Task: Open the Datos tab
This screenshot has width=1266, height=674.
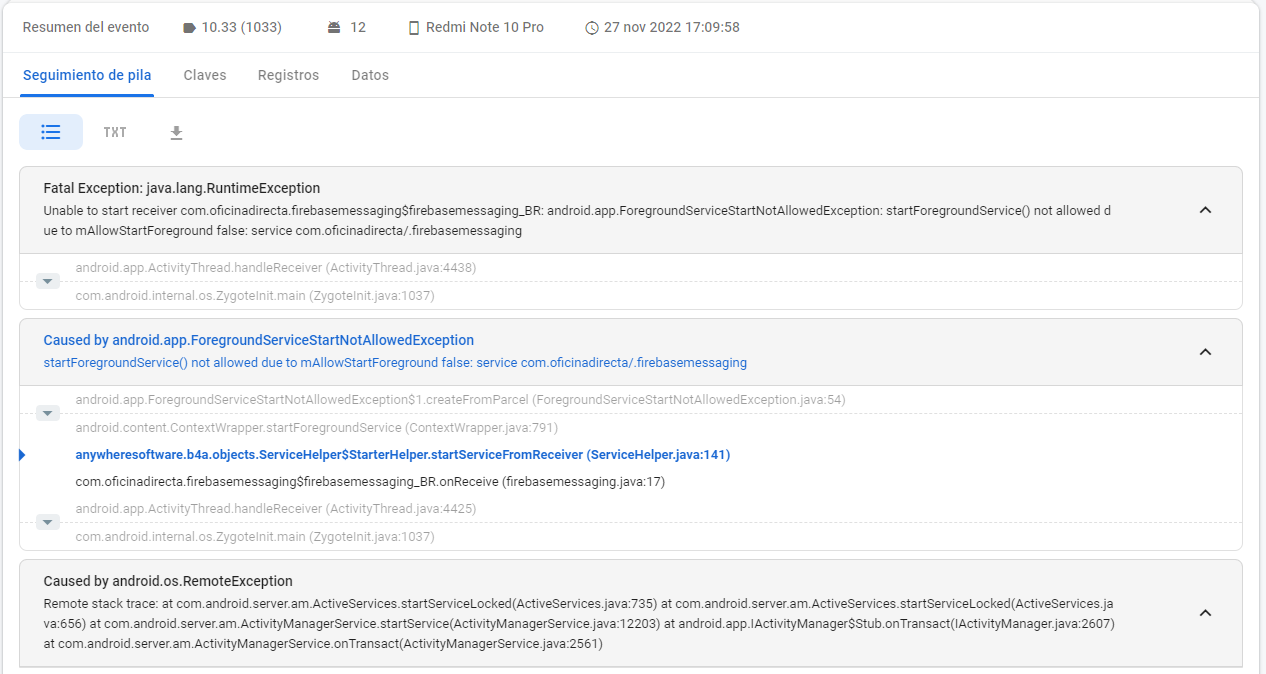Action: tap(370, 75)
